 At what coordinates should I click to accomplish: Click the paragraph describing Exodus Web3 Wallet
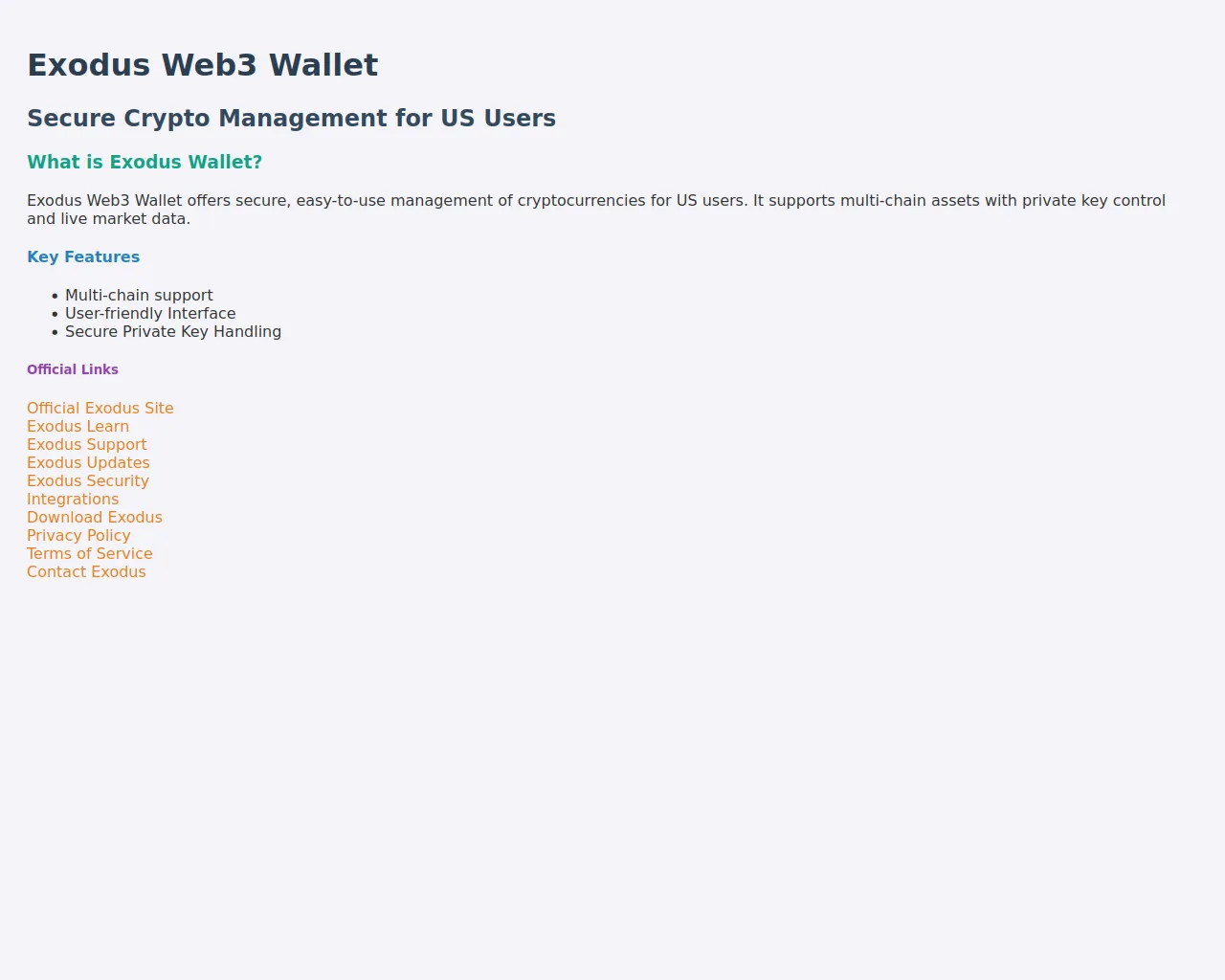pos(596,210)
